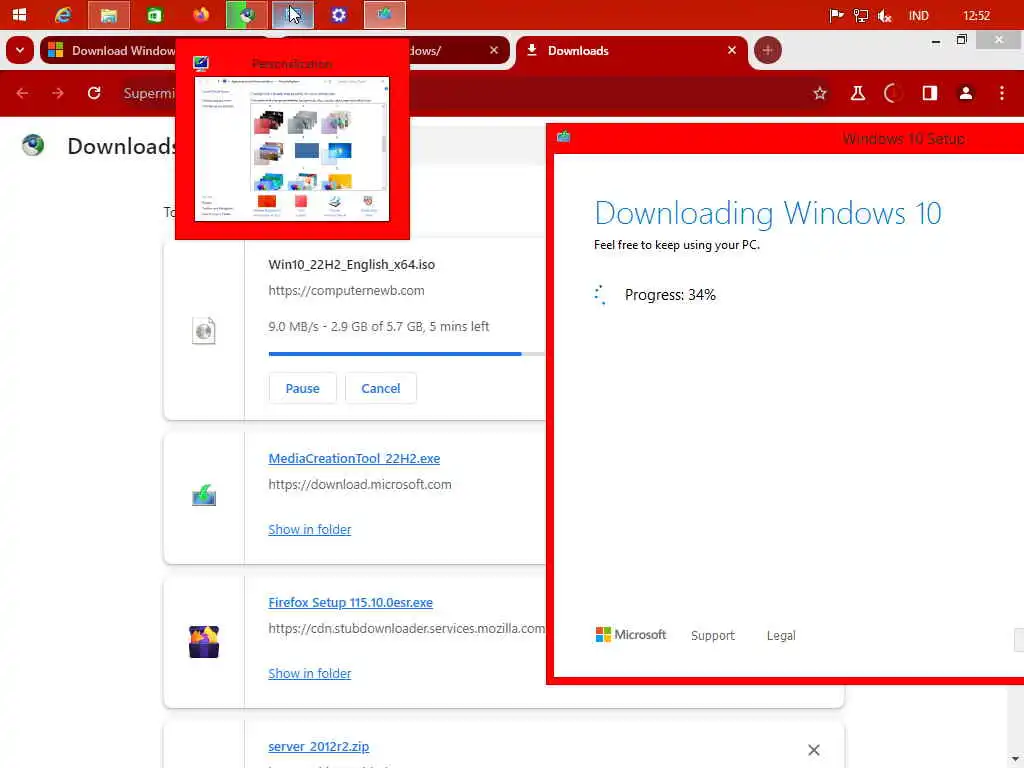Open the Windows Start button
This screenshot has width=1024, height=768.
[x=20, y=15]
